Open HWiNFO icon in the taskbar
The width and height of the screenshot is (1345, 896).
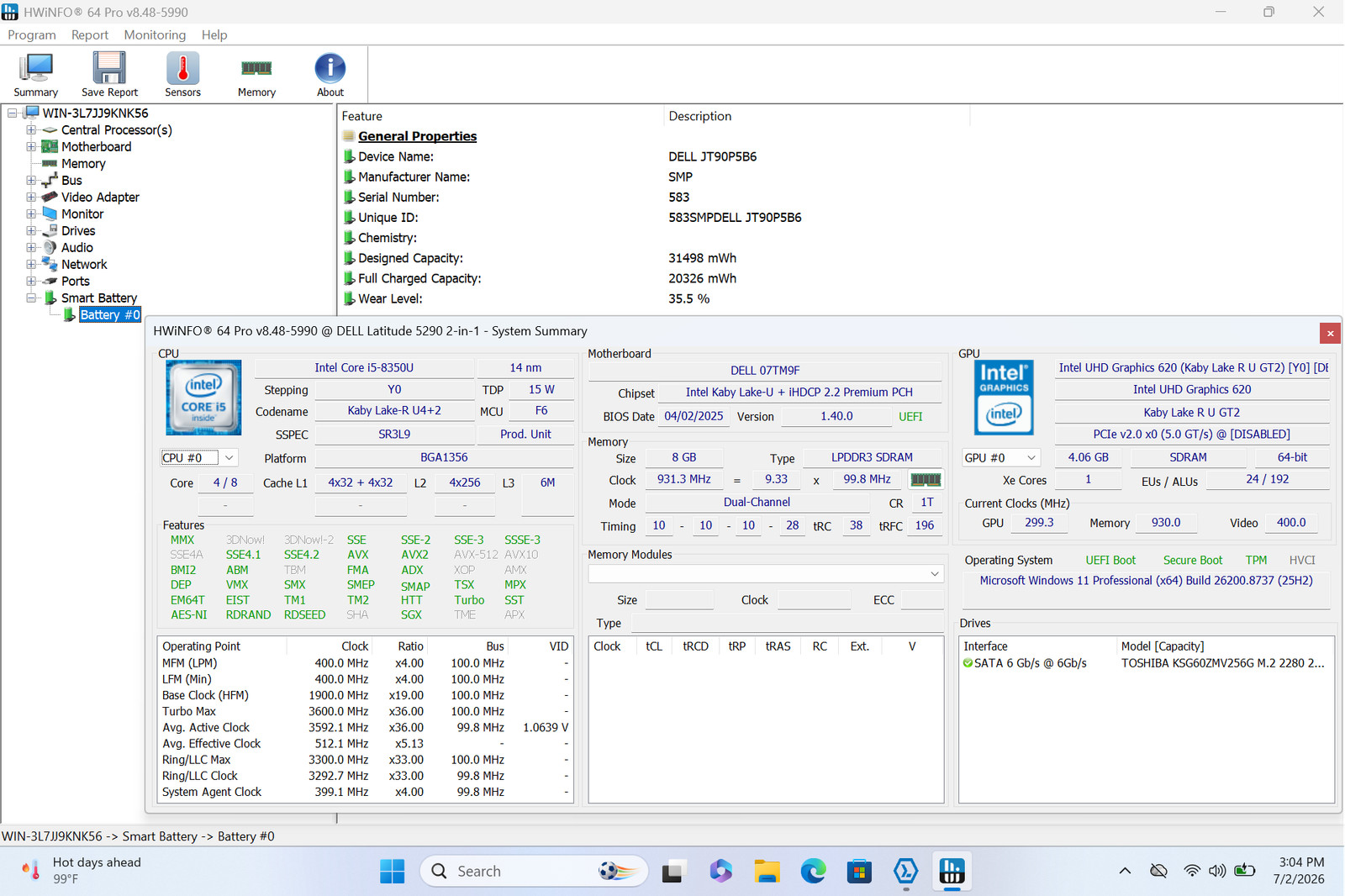click(952, 872)
